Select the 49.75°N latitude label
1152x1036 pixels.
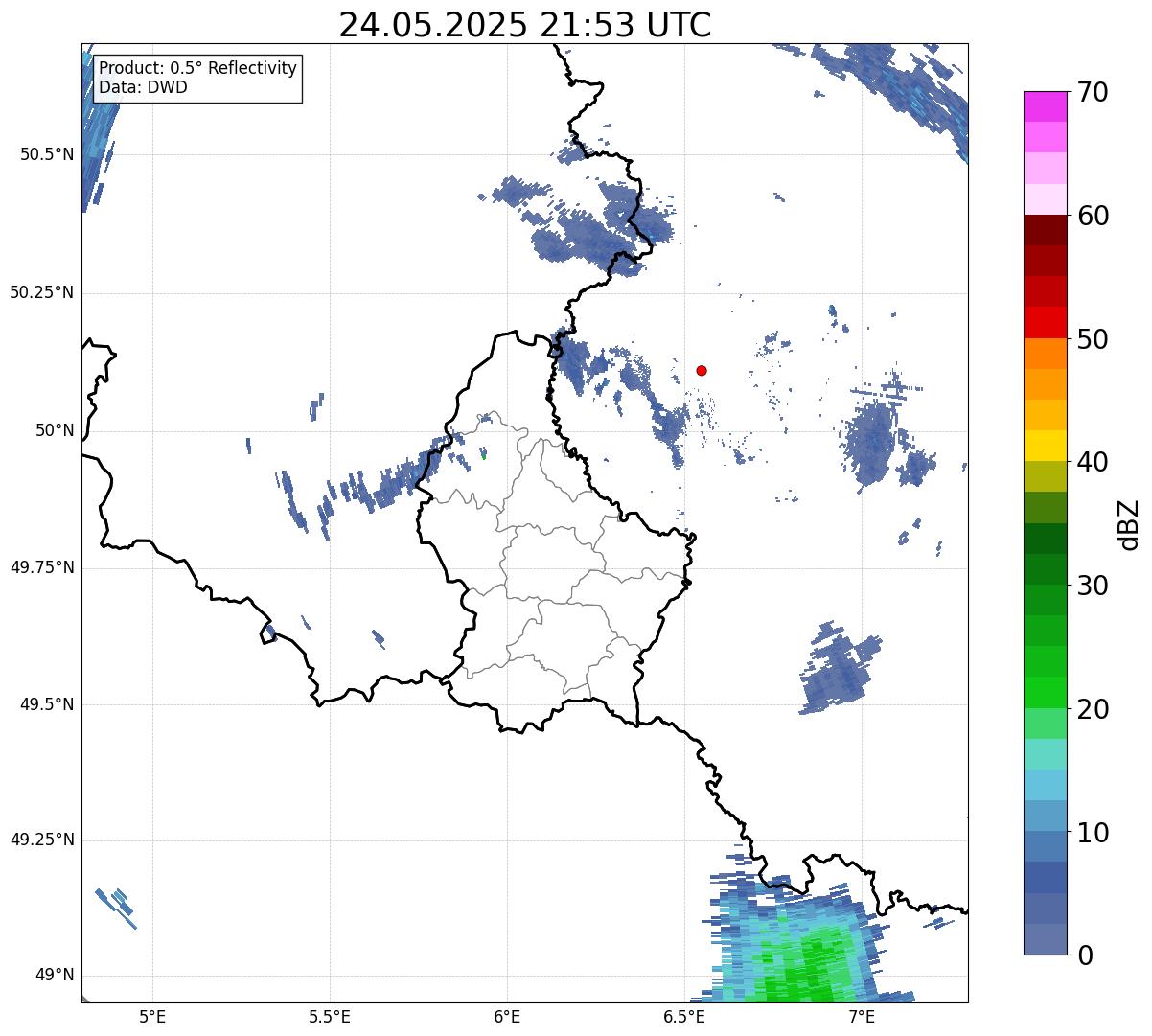(41, 567)
